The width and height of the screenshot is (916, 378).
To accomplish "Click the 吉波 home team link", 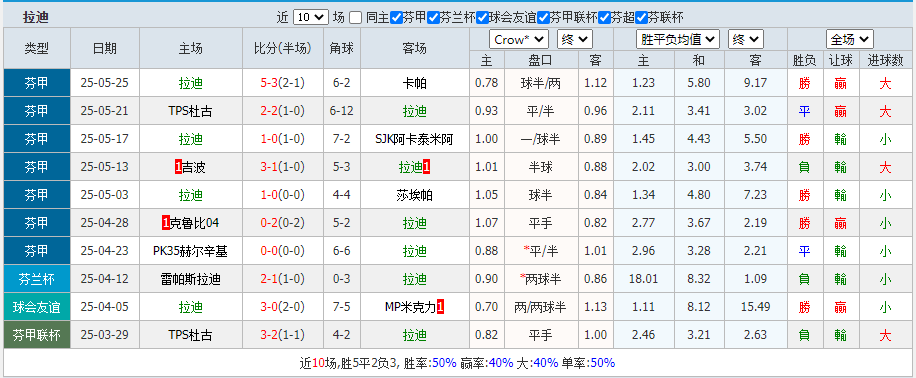I will click(194, 167).
